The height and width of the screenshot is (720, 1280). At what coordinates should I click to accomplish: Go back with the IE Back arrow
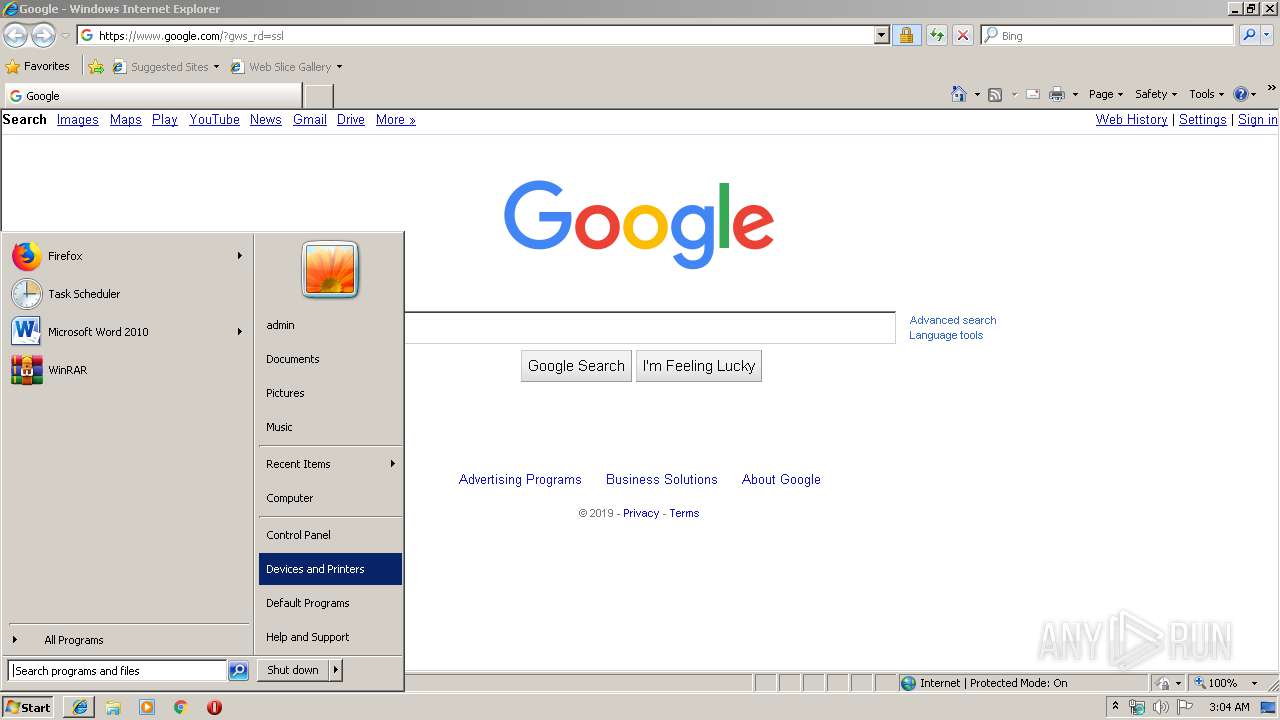coord(15,35)
